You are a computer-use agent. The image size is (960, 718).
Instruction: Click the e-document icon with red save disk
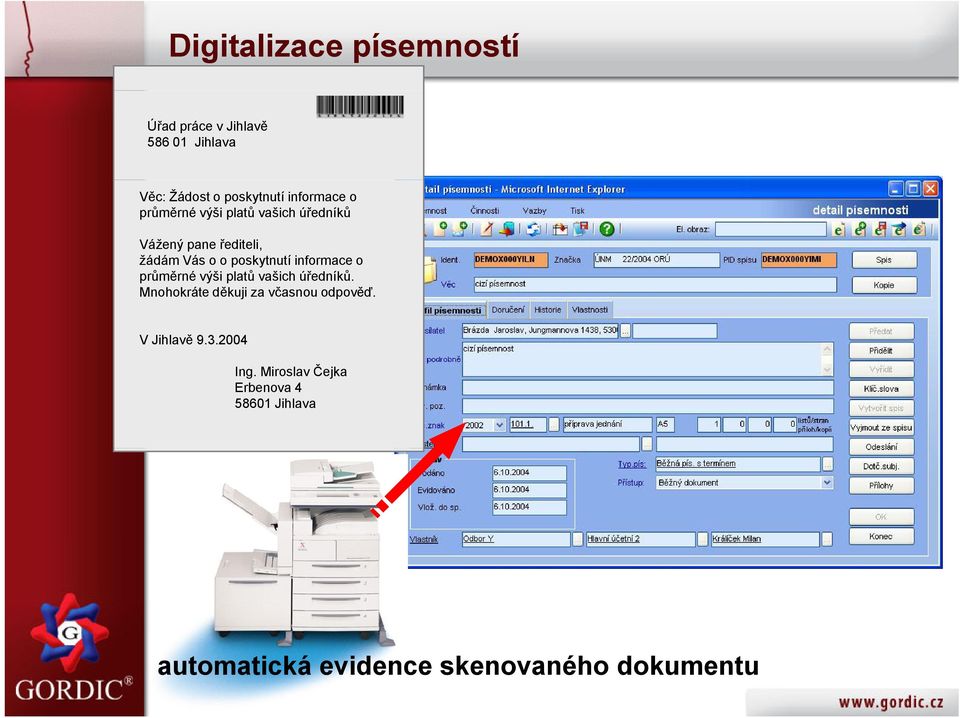880,230
